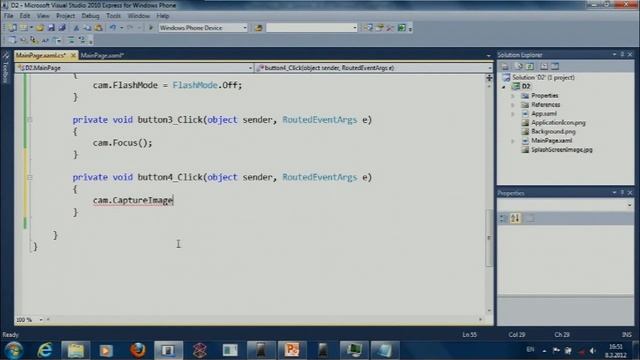Click the Alphabetical sort icon in Properties
This screenshot has width=640, height=360.
tap(515, 218)
